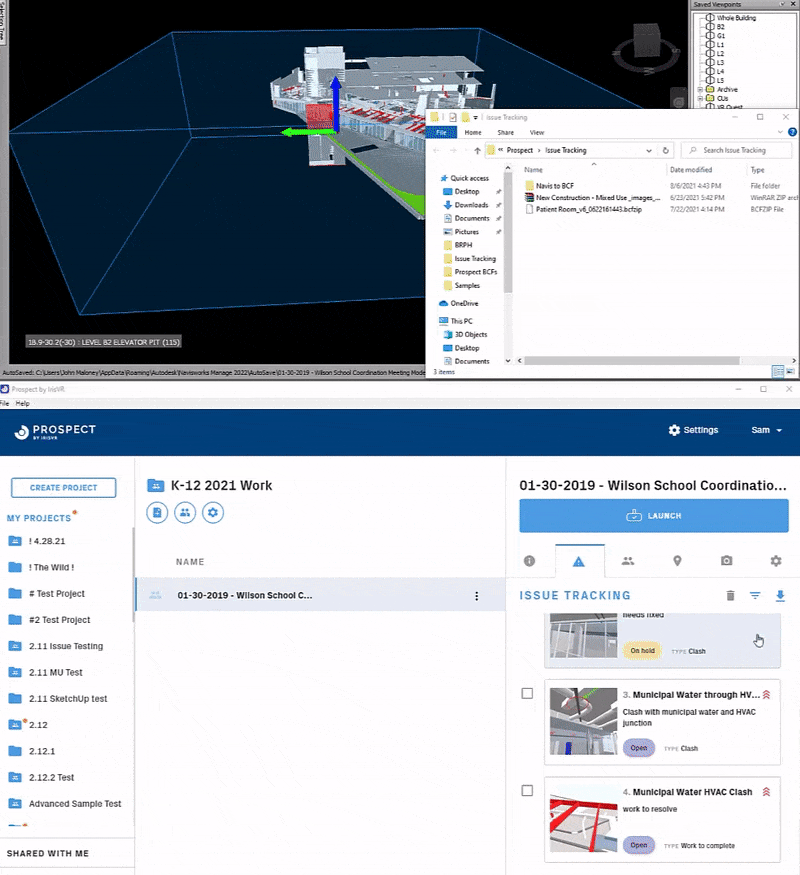The width and height of the screenshot is (800, 875).
Task: Expand the Archive folder in Saved Viewpoints
Action: point(700,89)
